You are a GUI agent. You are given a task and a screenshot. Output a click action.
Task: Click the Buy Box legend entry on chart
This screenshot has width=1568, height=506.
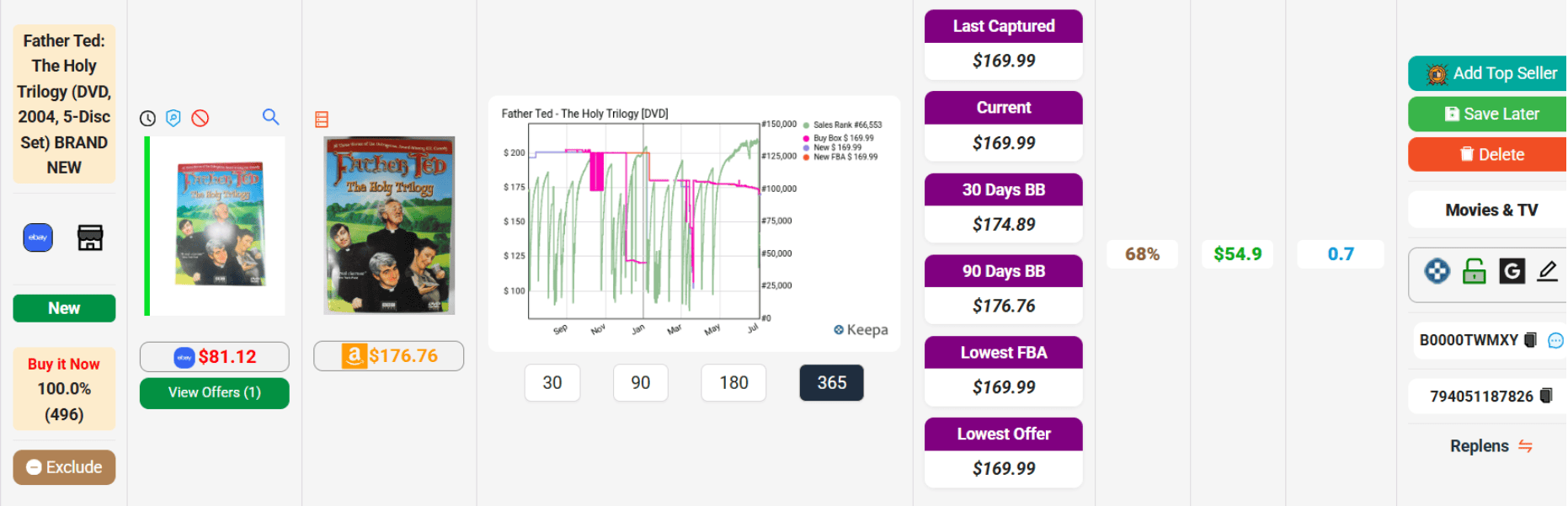pyautogui.click(x=839, y=138)
